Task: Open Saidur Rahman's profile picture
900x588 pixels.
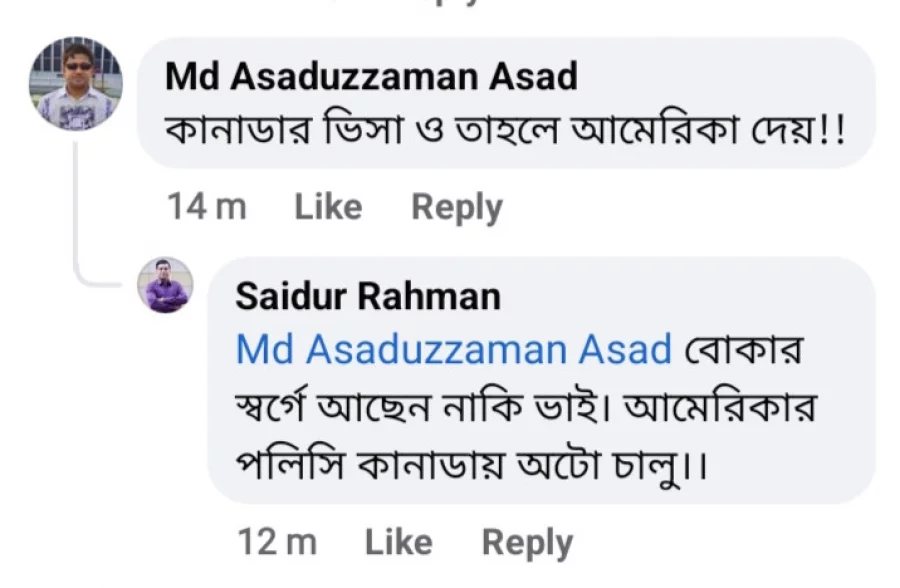Action: (x=165, y=285)
